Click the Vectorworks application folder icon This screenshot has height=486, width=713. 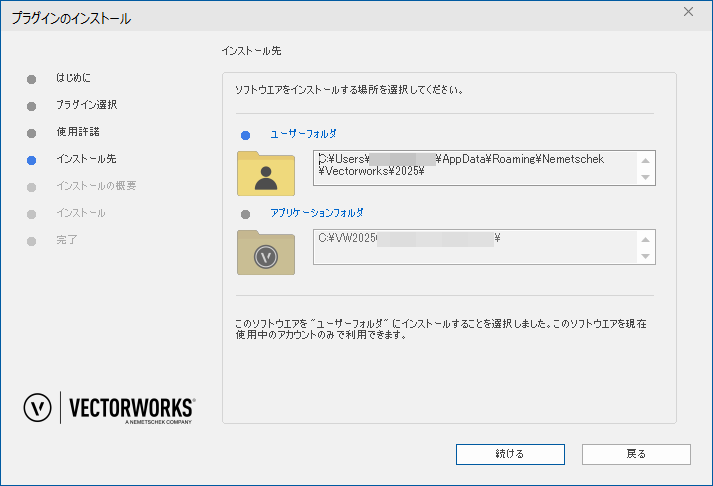[266, 252]
